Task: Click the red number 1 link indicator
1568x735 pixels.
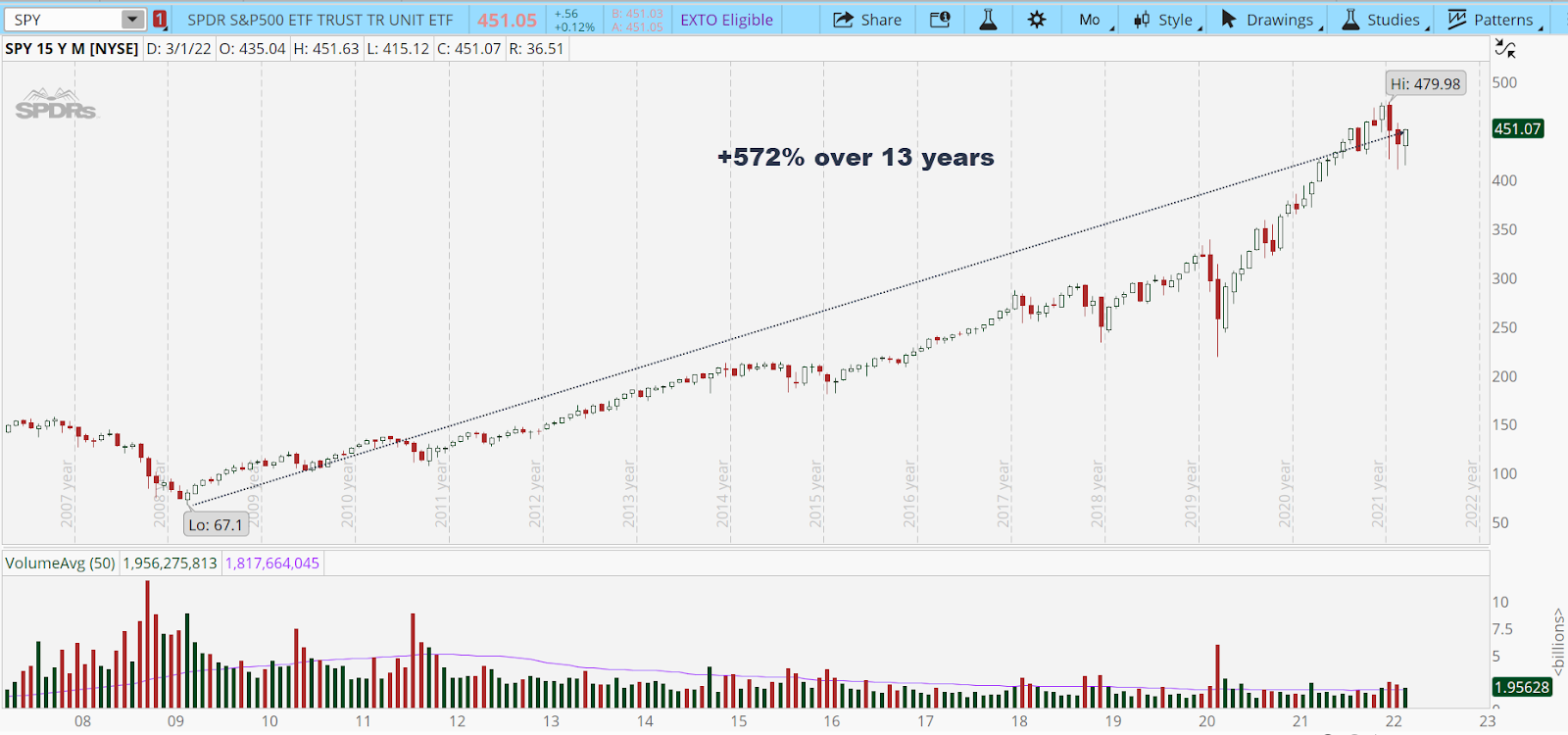Action: tap(160, 20)
